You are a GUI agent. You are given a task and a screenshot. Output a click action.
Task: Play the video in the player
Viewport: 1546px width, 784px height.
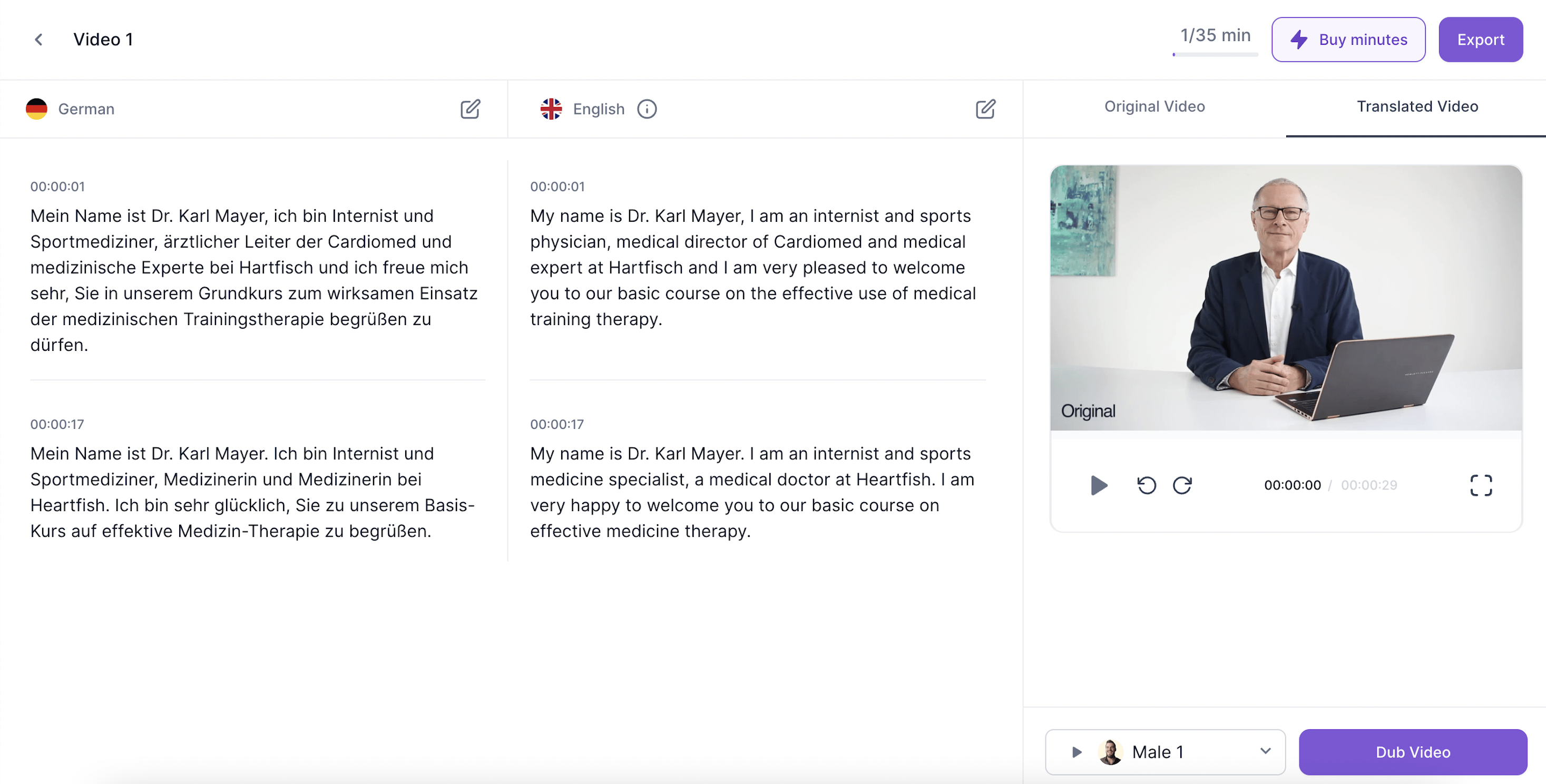click(x=1098, y=485)
